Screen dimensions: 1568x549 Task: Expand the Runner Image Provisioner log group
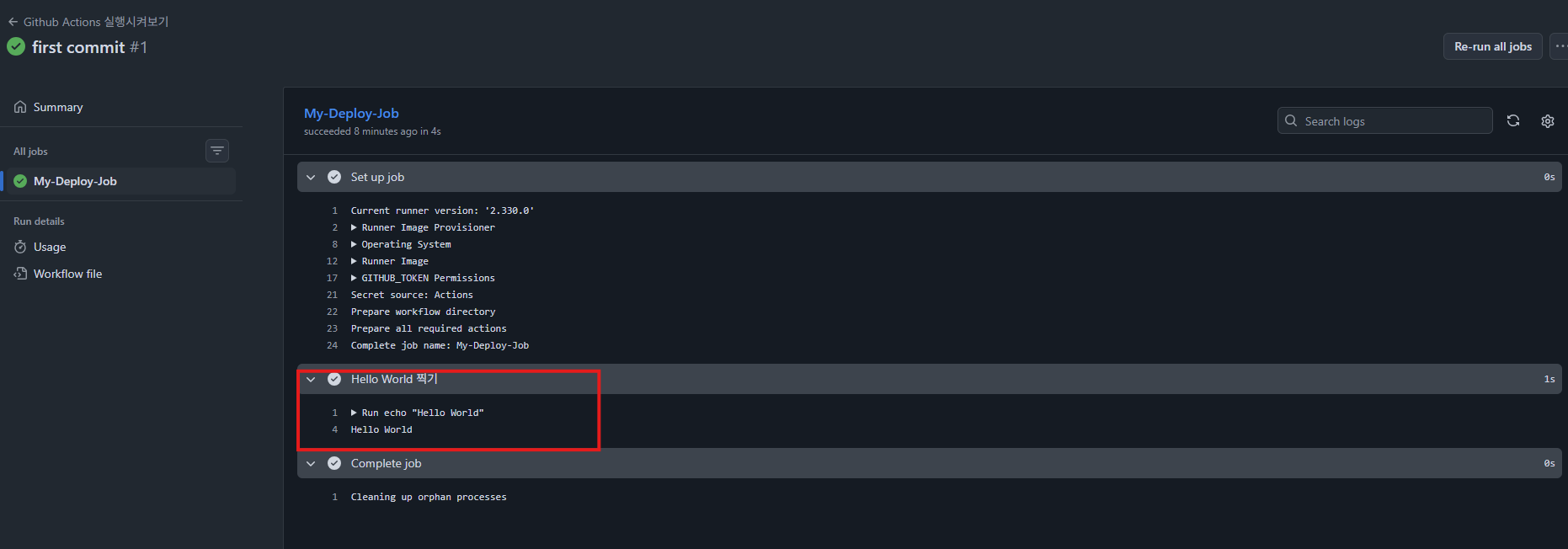(354, 227)
